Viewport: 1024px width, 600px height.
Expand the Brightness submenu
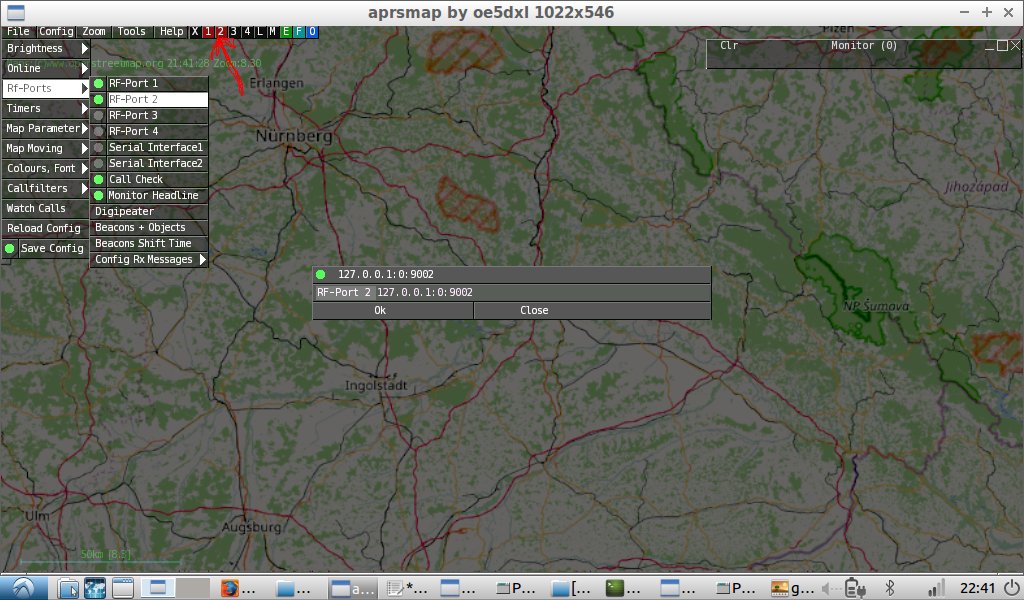[x=46, y=48]
